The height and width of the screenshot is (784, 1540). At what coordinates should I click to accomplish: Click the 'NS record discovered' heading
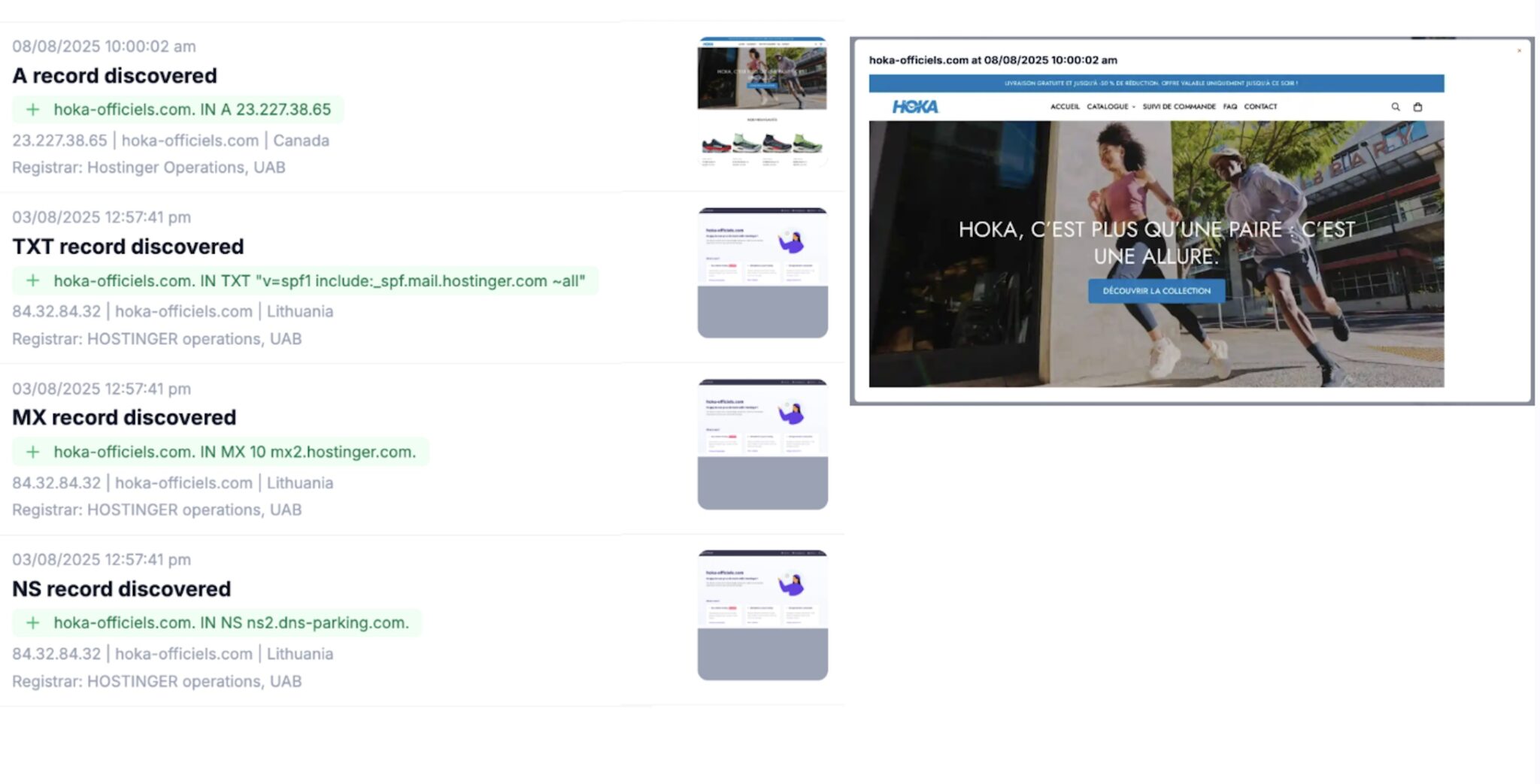[x=121, y=589]
